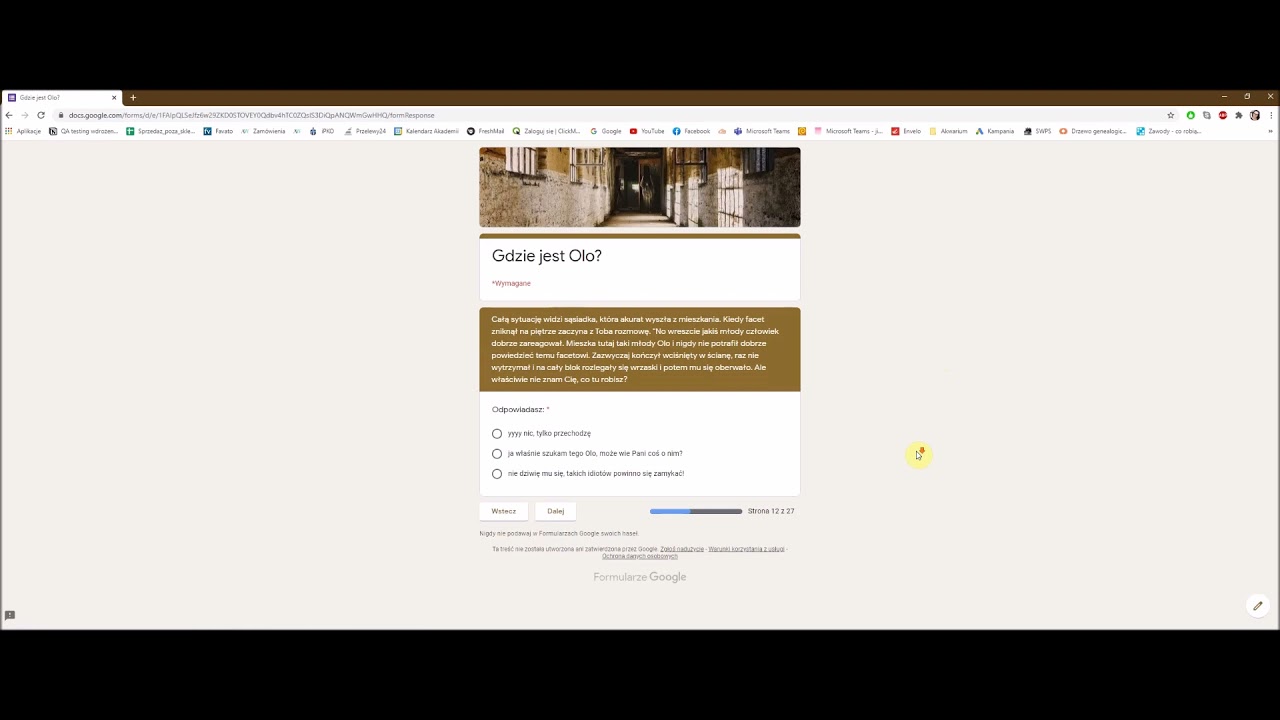Click the prison corridor header image
Image resolution: width=1280 pixels, height=720 pixels.
click(640, 187)
